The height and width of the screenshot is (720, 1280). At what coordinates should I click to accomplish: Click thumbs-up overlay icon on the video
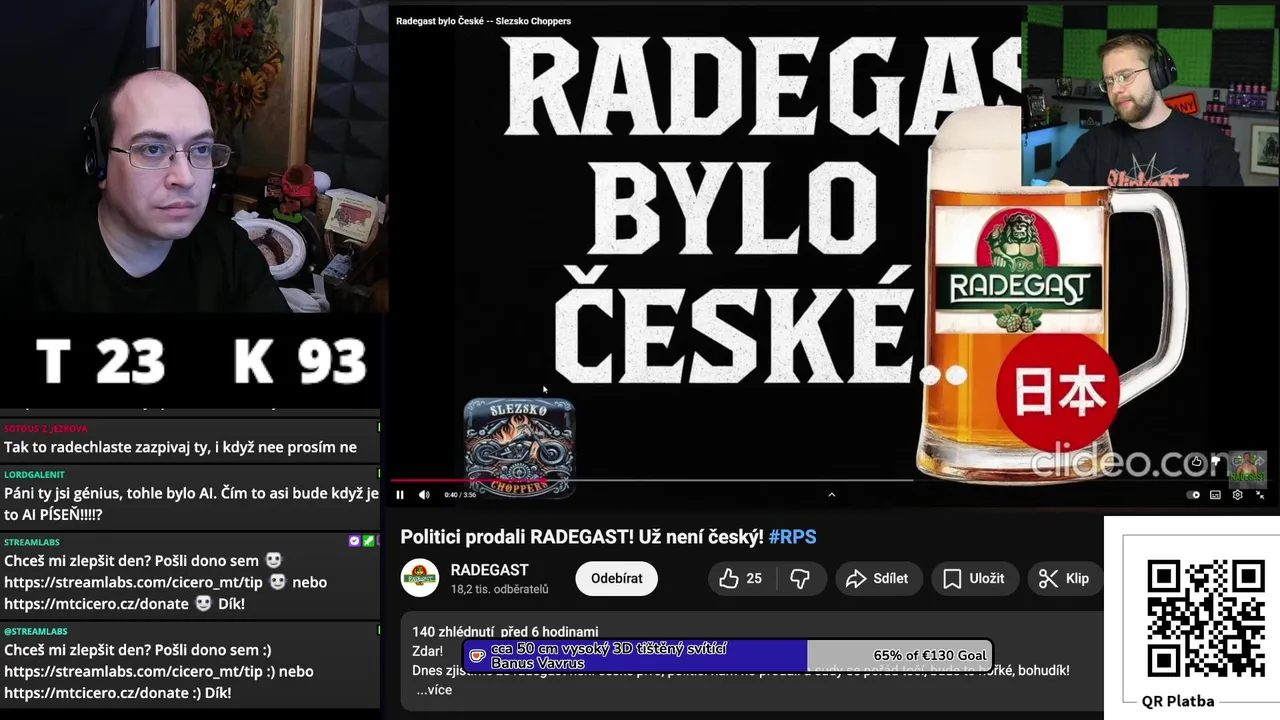click(x=1197, y=462)
